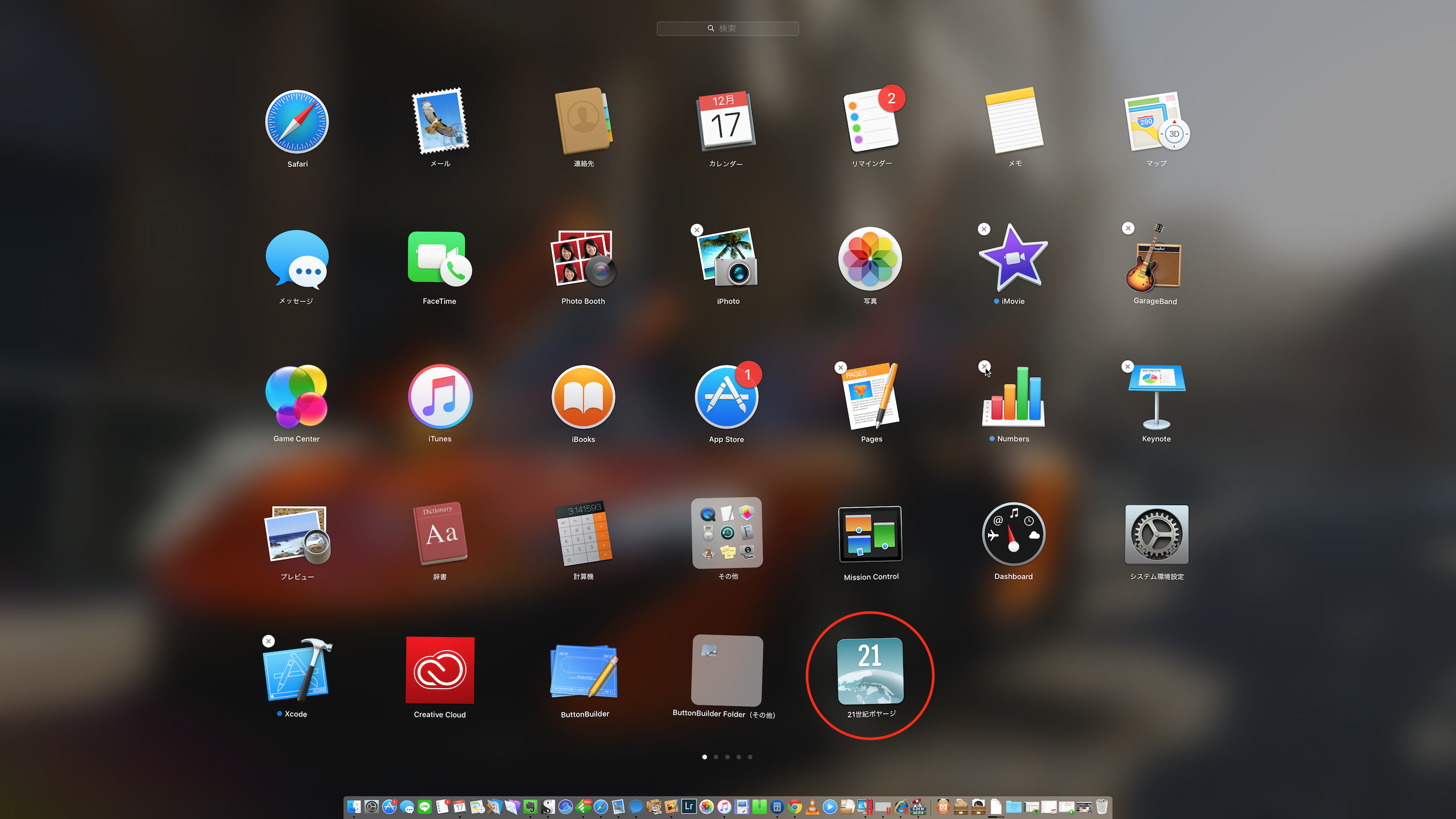Remove Numbers via its X badge

click(985, 367)
